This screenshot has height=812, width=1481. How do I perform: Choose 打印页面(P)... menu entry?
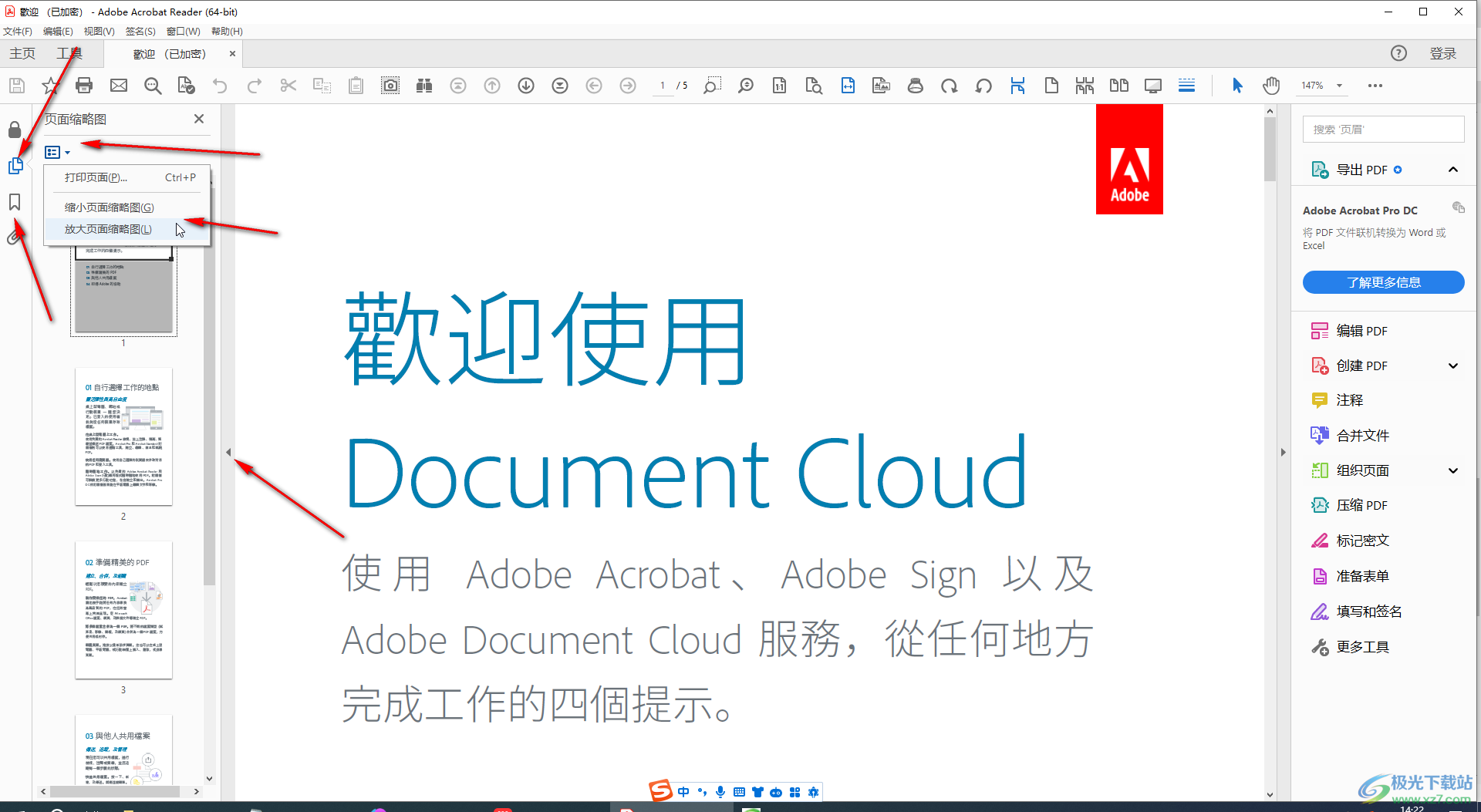[x=127, y=177]
